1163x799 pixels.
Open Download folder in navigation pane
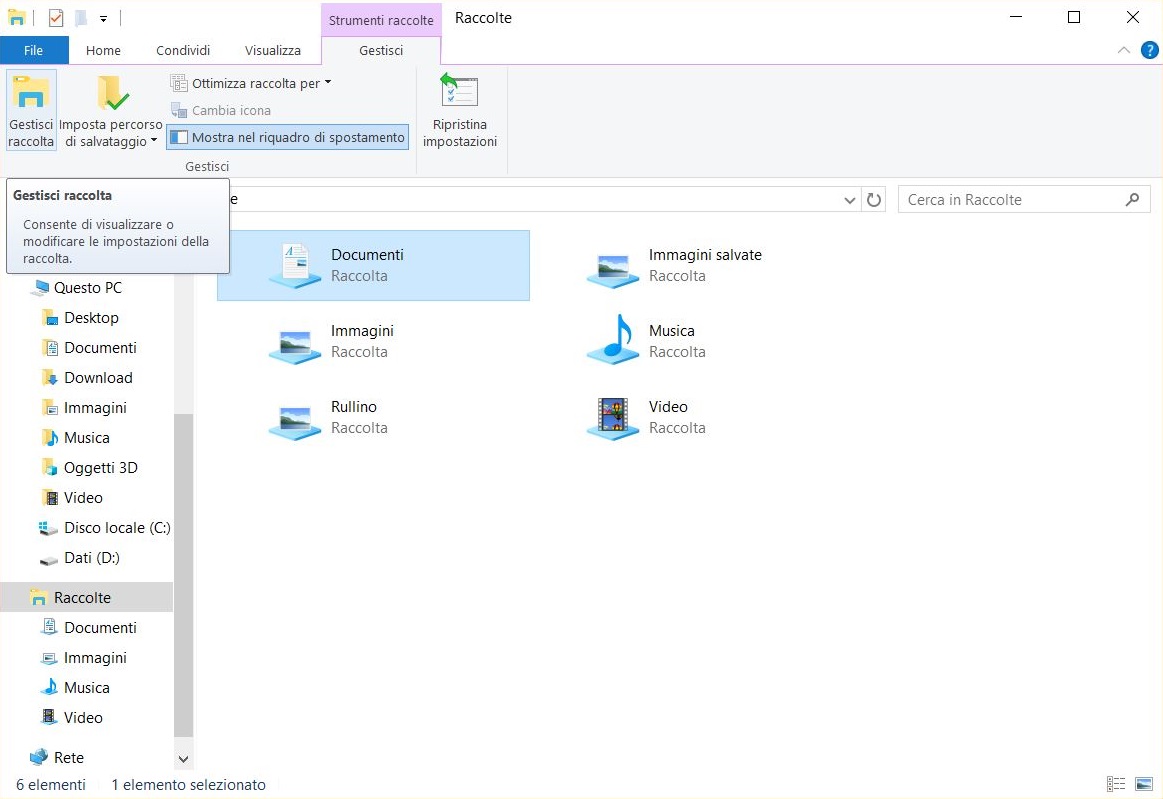click(x=98, y=378)
